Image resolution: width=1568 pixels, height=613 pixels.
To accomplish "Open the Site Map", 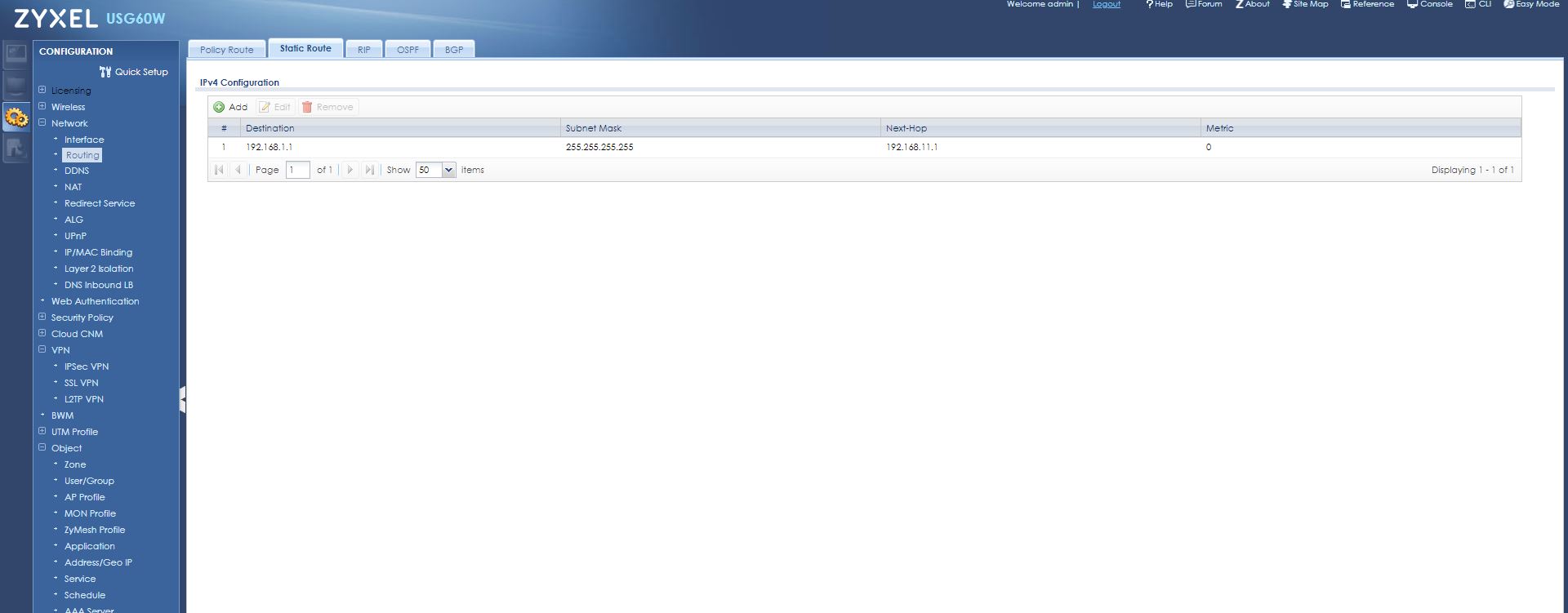I will 1305,4.
